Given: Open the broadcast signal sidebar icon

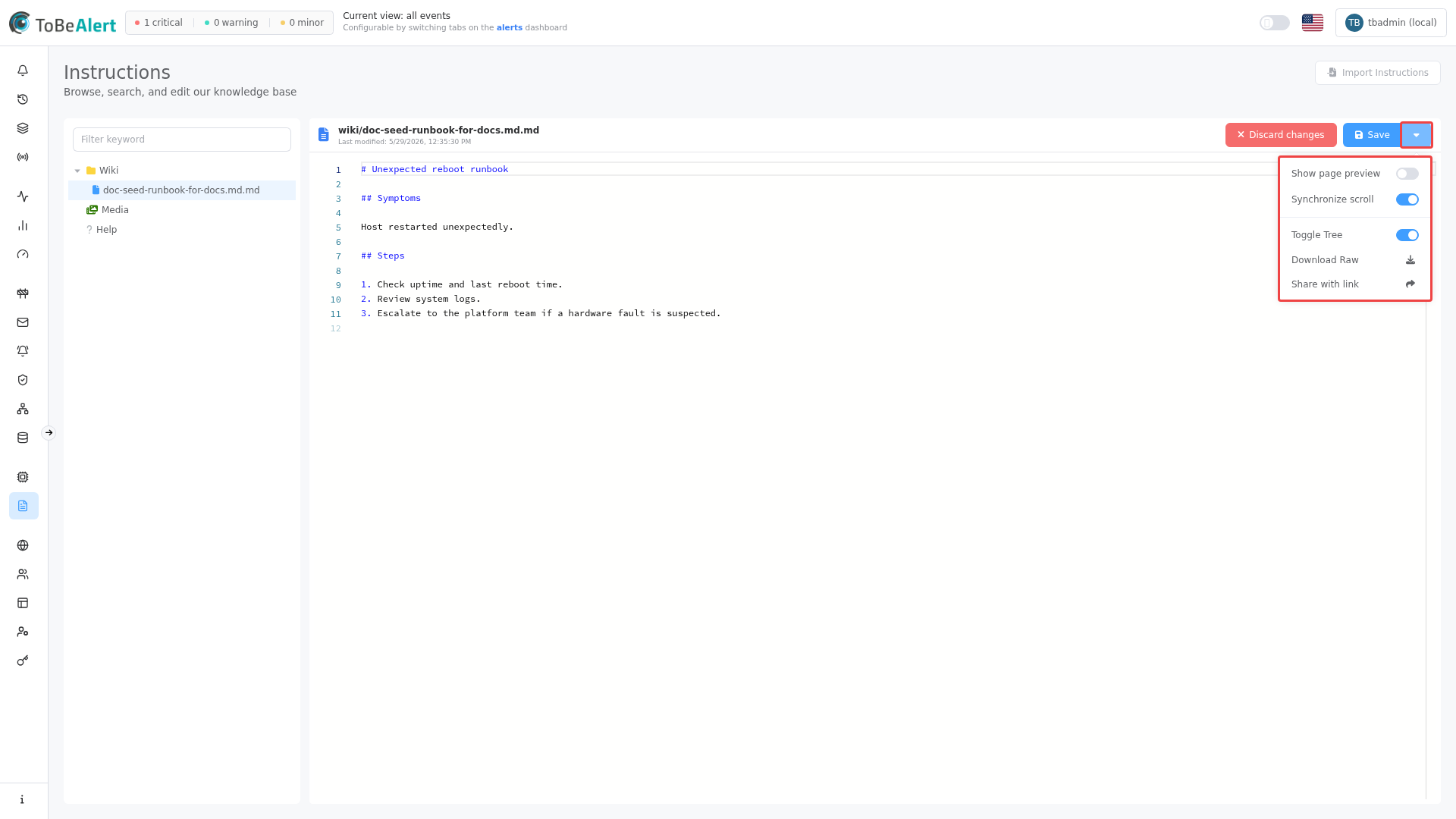Looking at the screenshot, I should click(23, 157).
